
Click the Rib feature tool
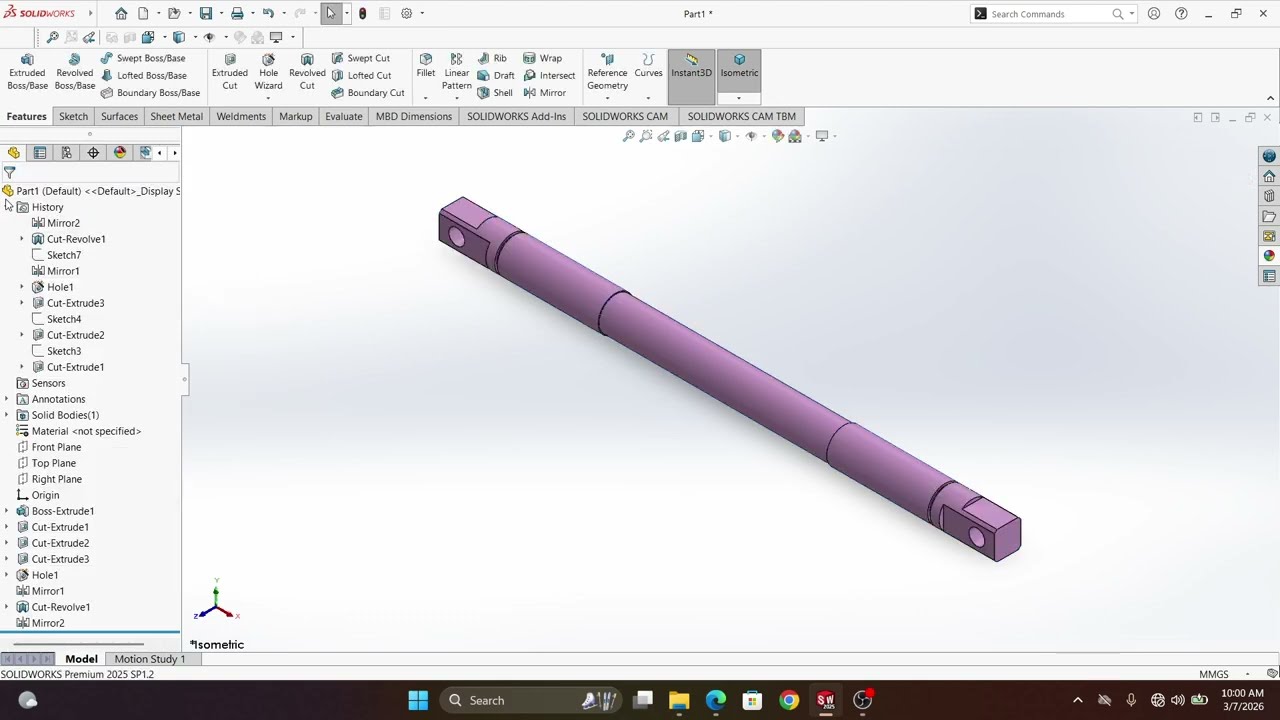click(492, 58)
